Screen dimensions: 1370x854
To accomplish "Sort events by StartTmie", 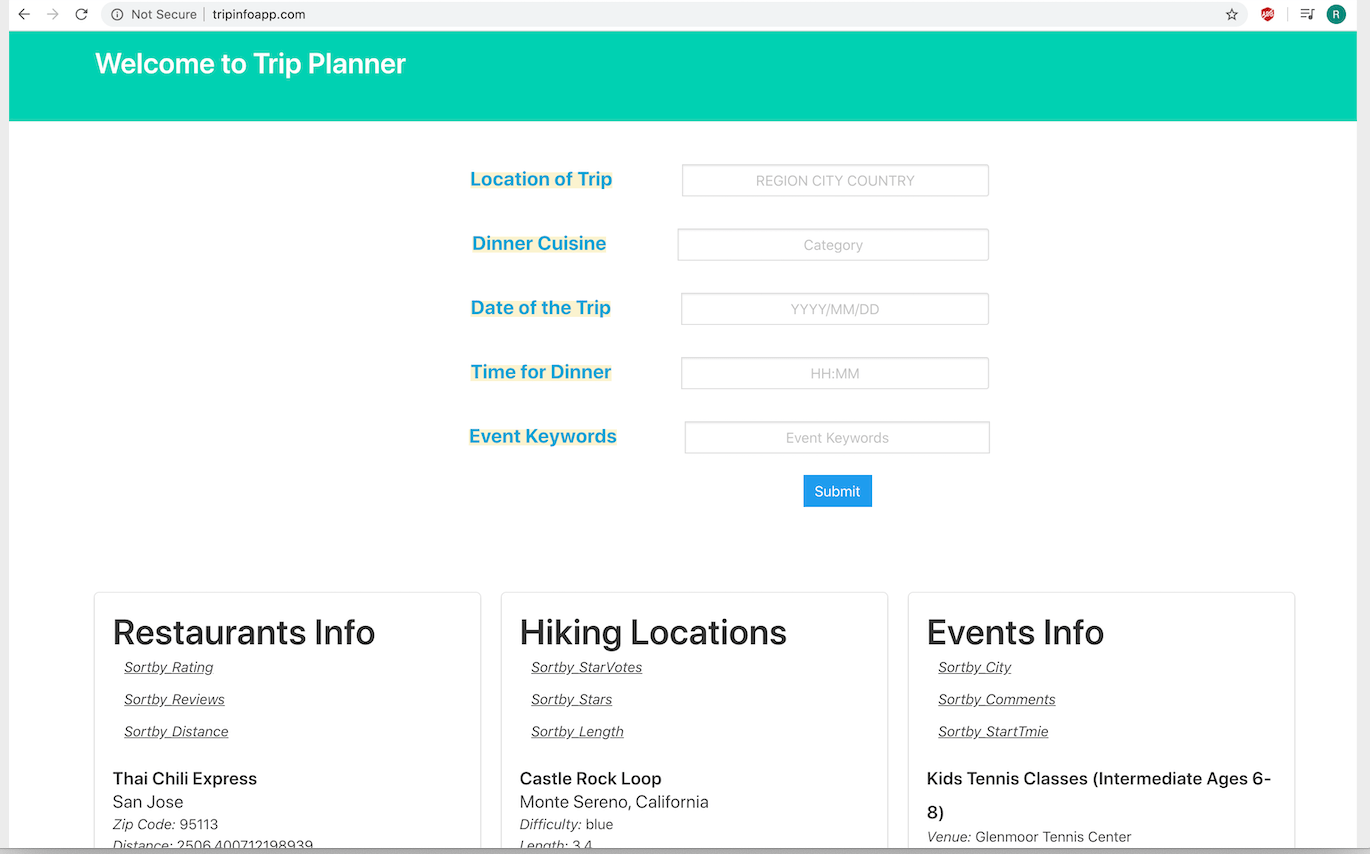I will [x=993, y=731].
